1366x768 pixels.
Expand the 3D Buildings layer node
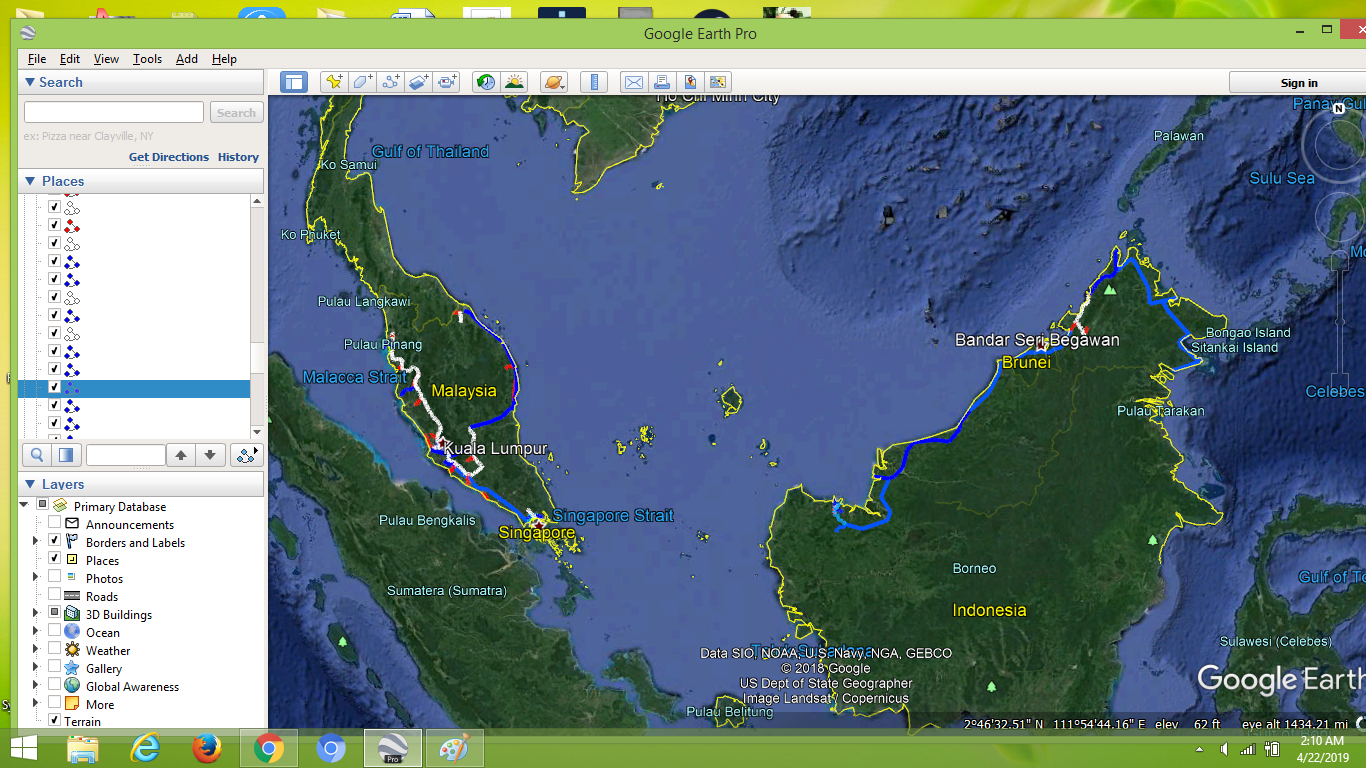click(x=36, y=613)
